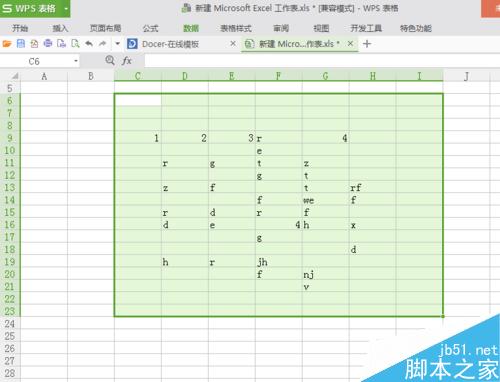Select column J header
This screenshot has width=500, height=382.
[466, 76]
